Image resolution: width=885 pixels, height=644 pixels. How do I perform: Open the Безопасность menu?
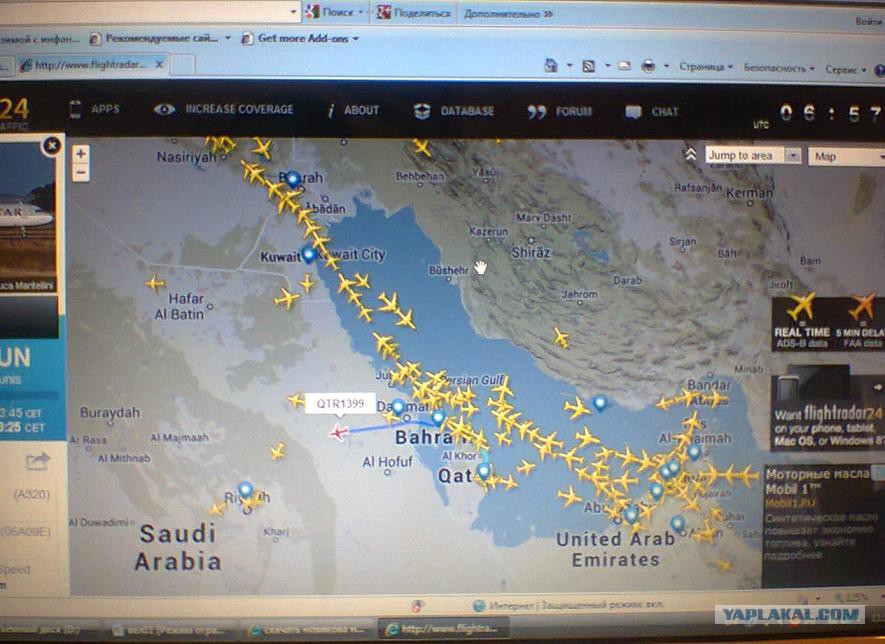tap(779, 68)
